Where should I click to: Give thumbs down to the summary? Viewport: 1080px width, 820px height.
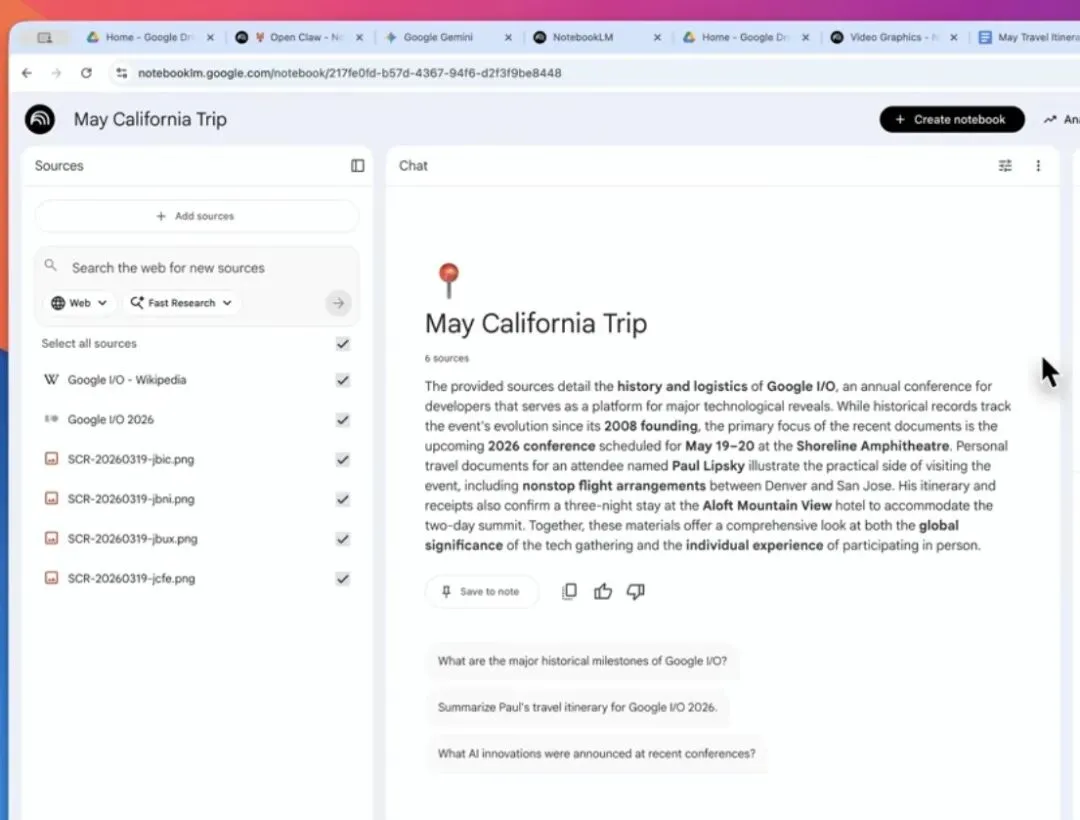[636, 591]
